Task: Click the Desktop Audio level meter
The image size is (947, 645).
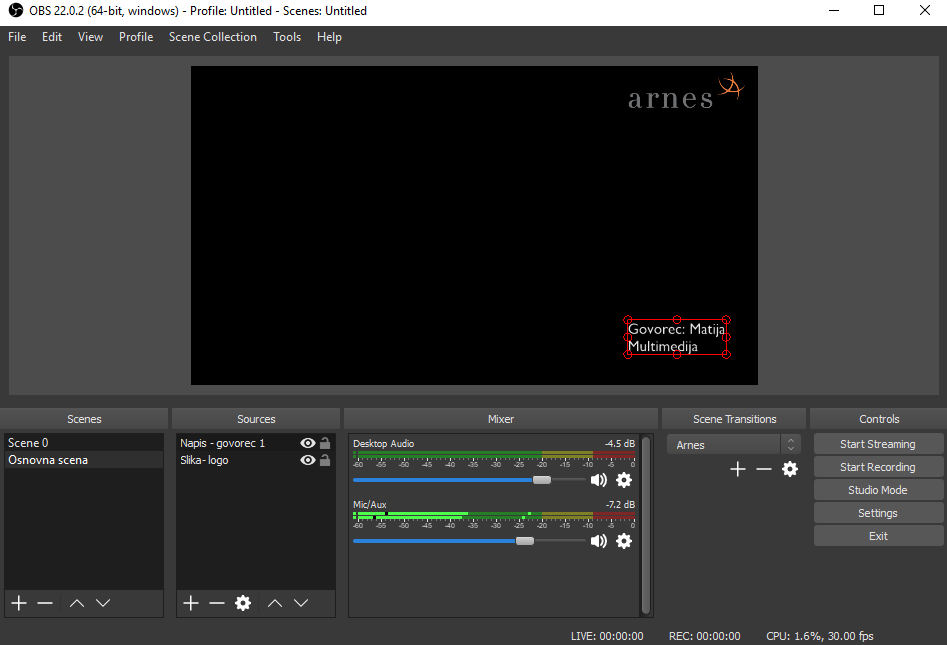Action: tap(494, 454)
